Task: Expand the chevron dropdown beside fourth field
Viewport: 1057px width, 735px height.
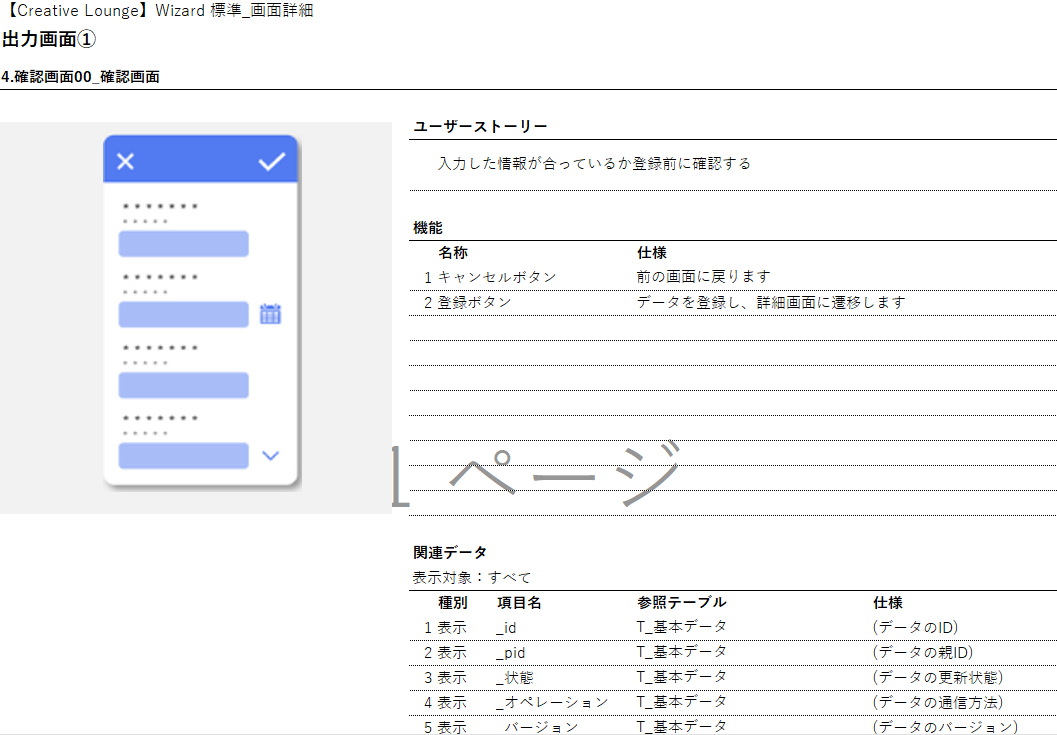Action: (270, 456)
